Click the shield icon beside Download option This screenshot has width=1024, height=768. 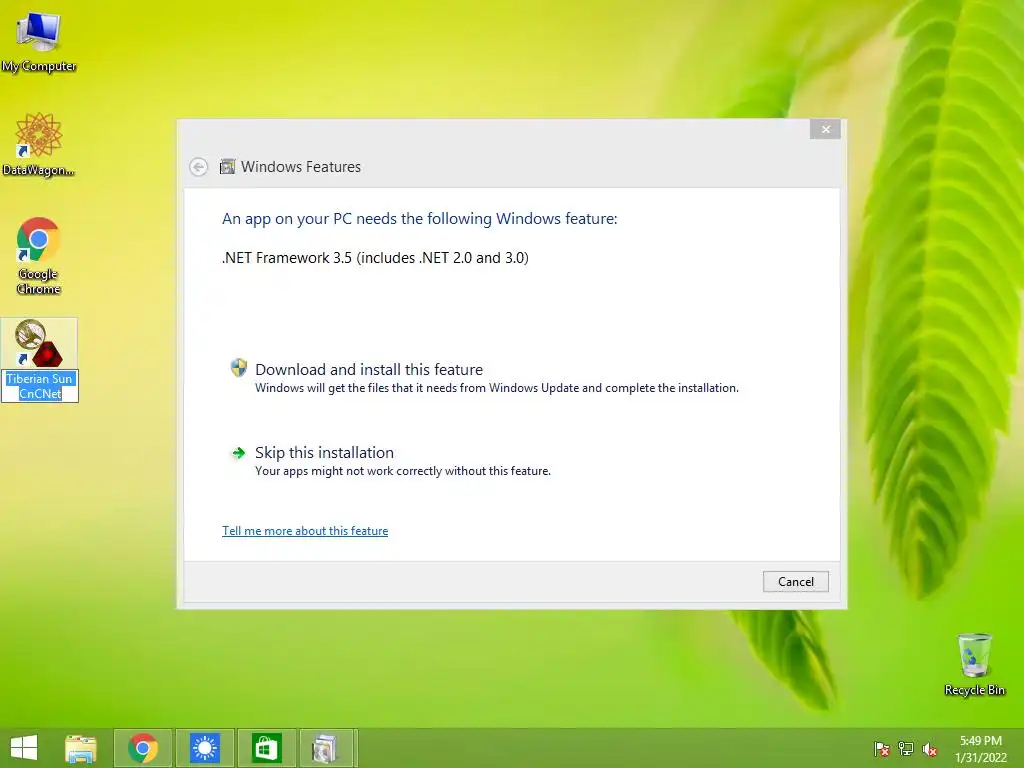[239, 368]
